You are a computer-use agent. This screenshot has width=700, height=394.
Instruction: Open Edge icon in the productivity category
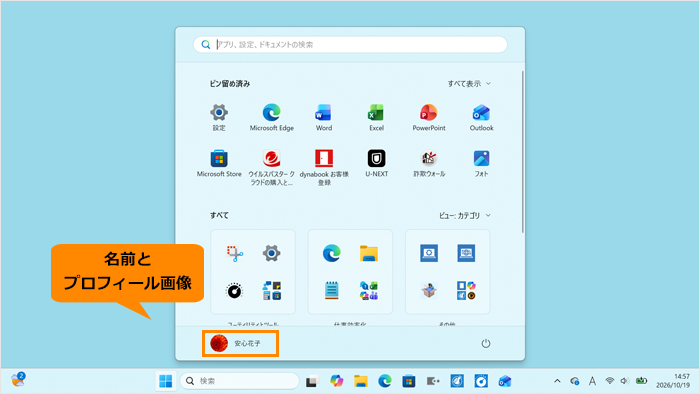coord(331,253)
